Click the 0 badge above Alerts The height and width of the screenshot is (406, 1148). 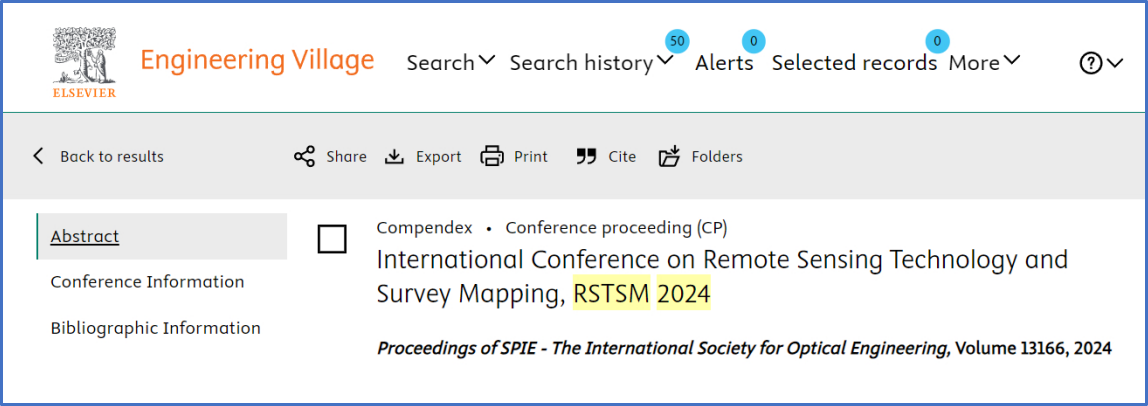[753, 41]
